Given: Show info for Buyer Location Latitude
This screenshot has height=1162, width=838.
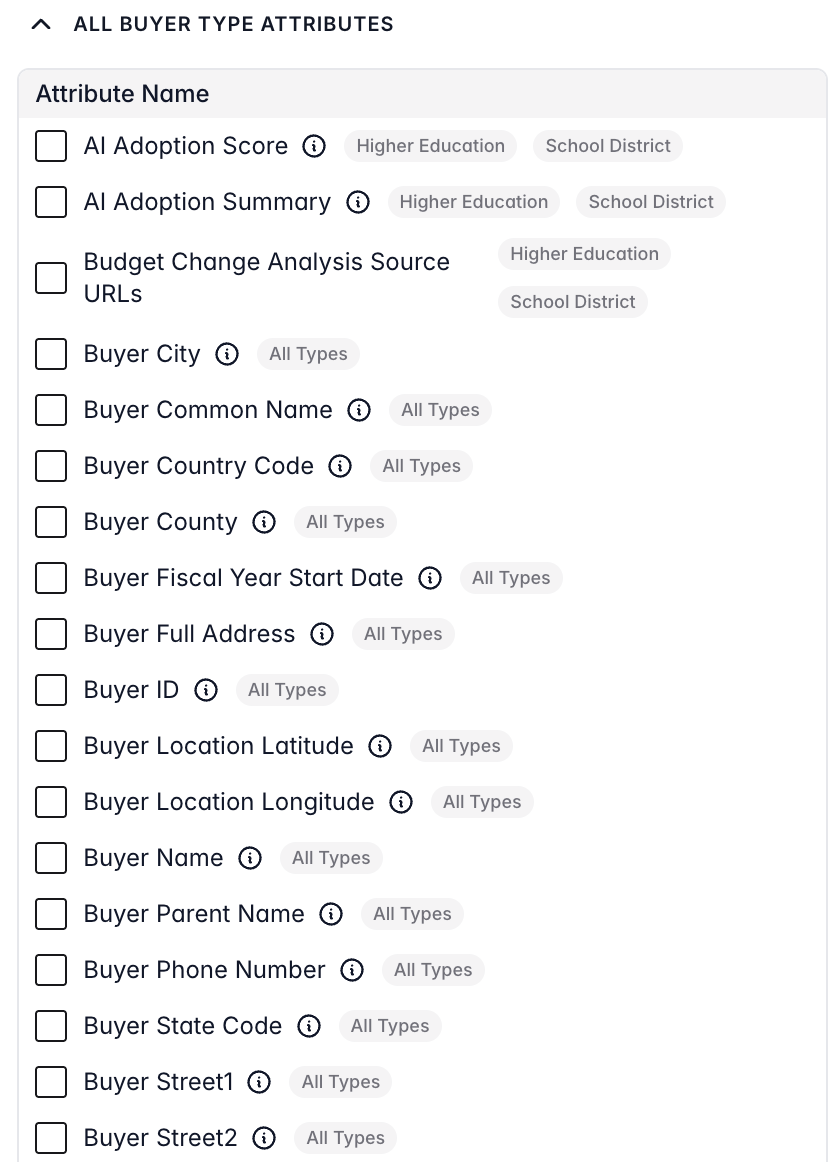Looking at the screenshot, I should (x=380, y=746).
